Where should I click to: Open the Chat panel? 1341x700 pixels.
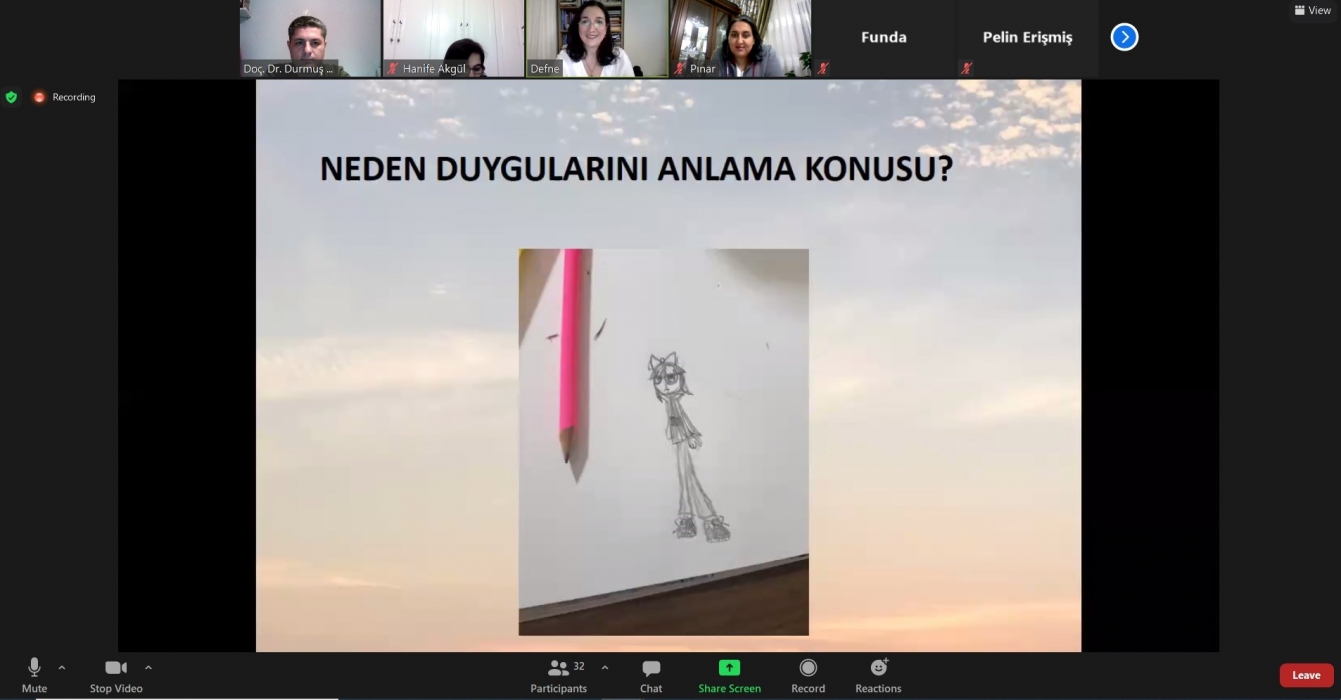coord(651,675)
